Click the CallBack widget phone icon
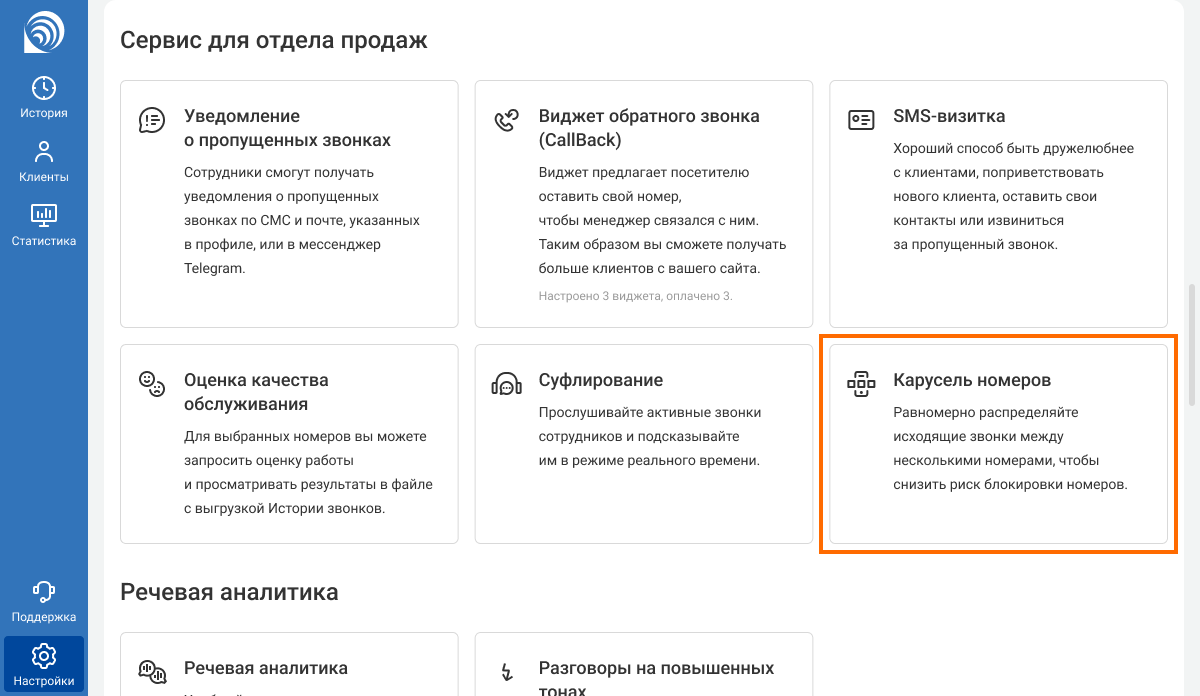 pos(507,121)
